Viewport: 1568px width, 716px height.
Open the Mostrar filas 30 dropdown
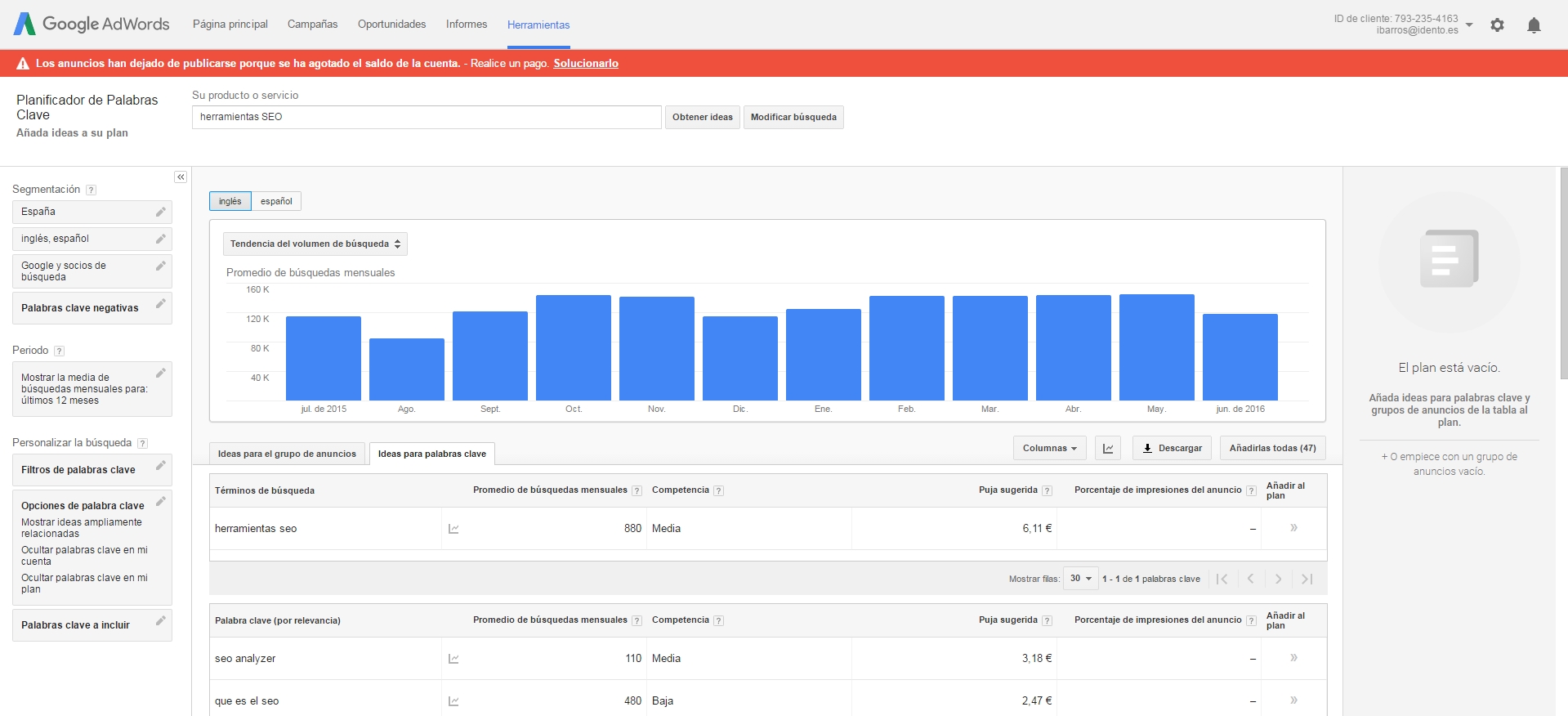click(1081, 579)
